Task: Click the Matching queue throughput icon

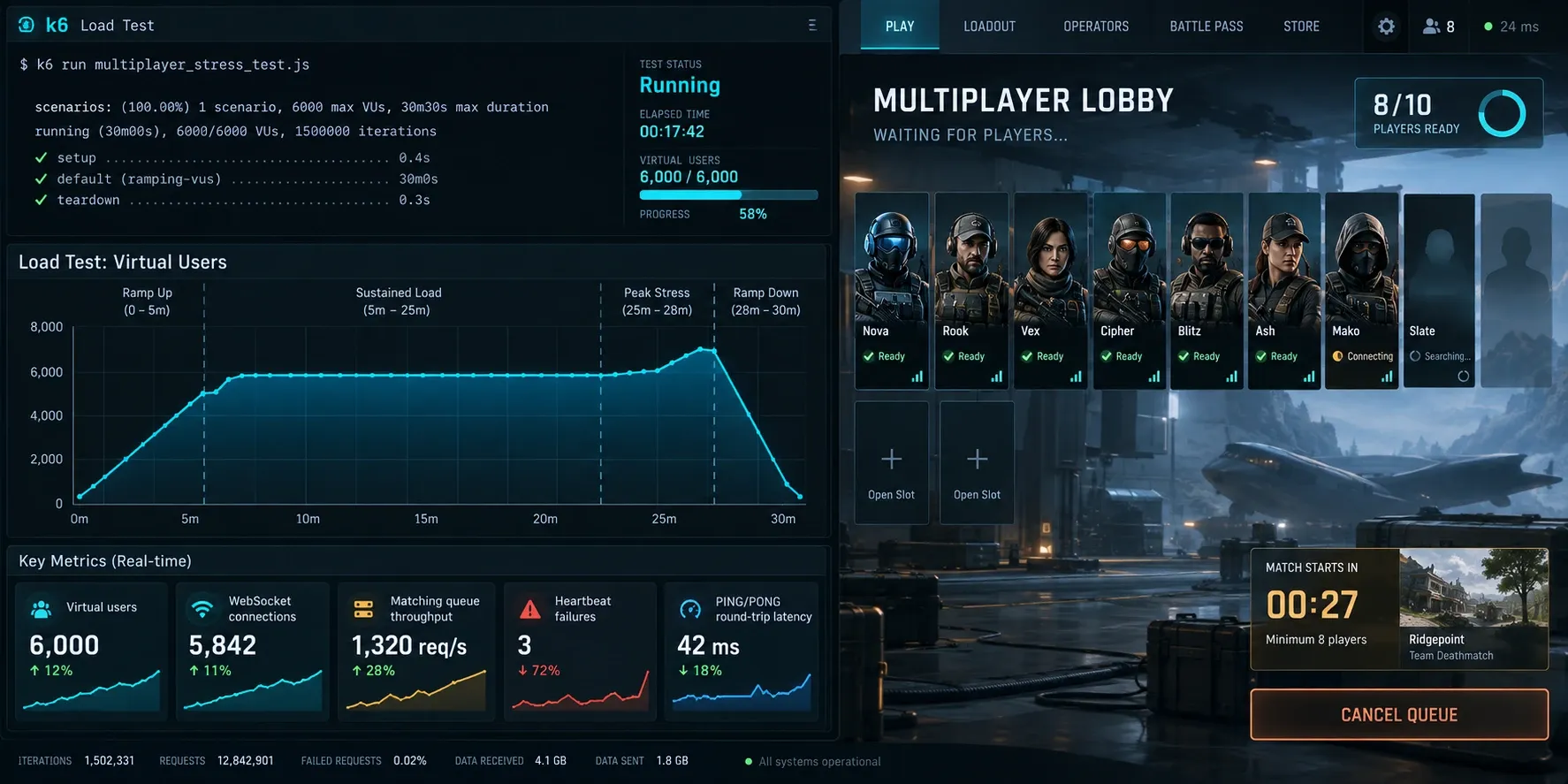Action: click(363, 608)
